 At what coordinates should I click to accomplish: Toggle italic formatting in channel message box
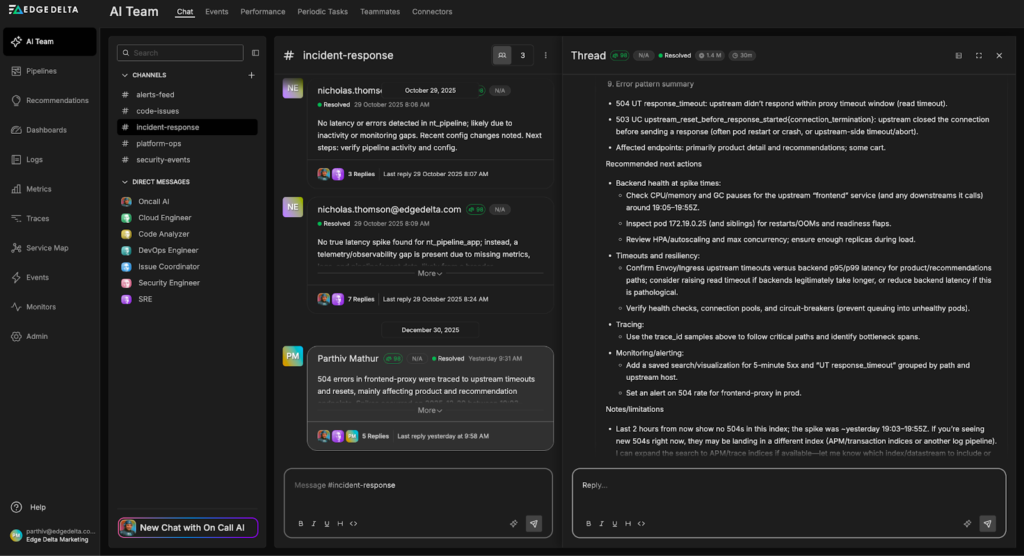tap(313, 523)
